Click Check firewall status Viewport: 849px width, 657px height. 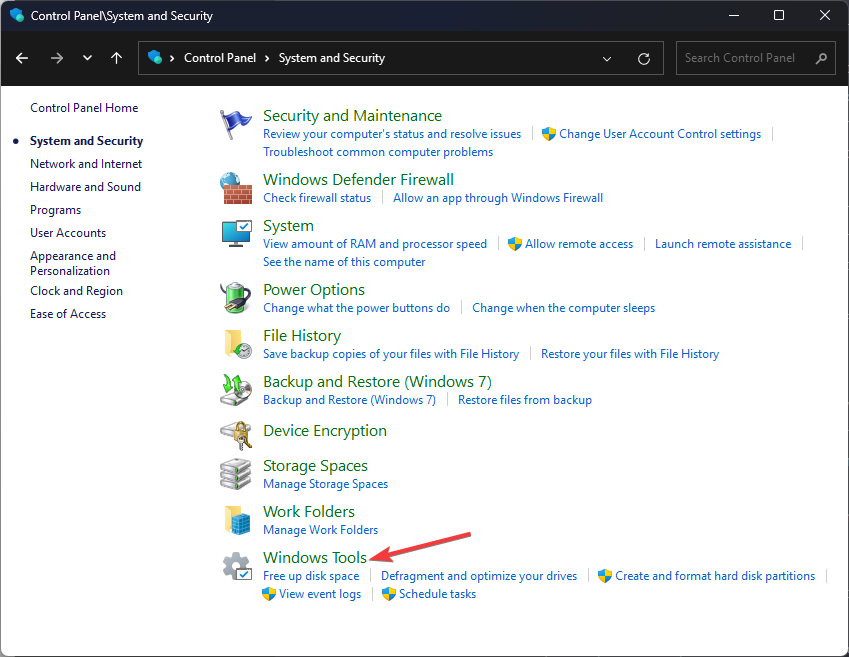tap(317, 198)
